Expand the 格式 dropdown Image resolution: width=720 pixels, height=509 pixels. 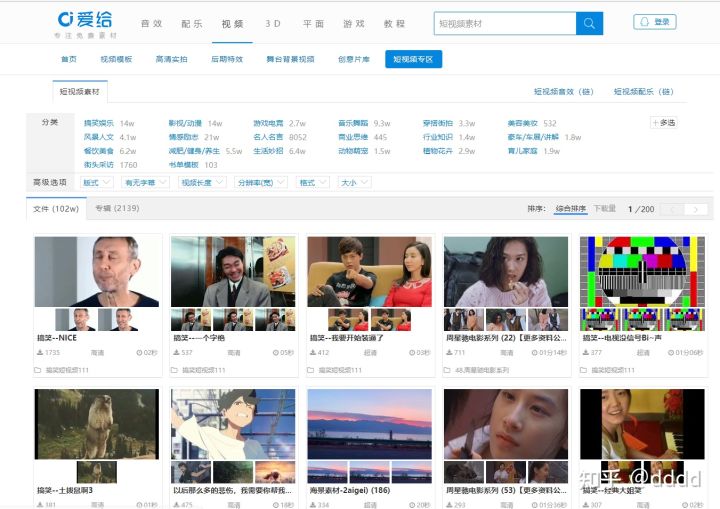[x=313, y=182]
